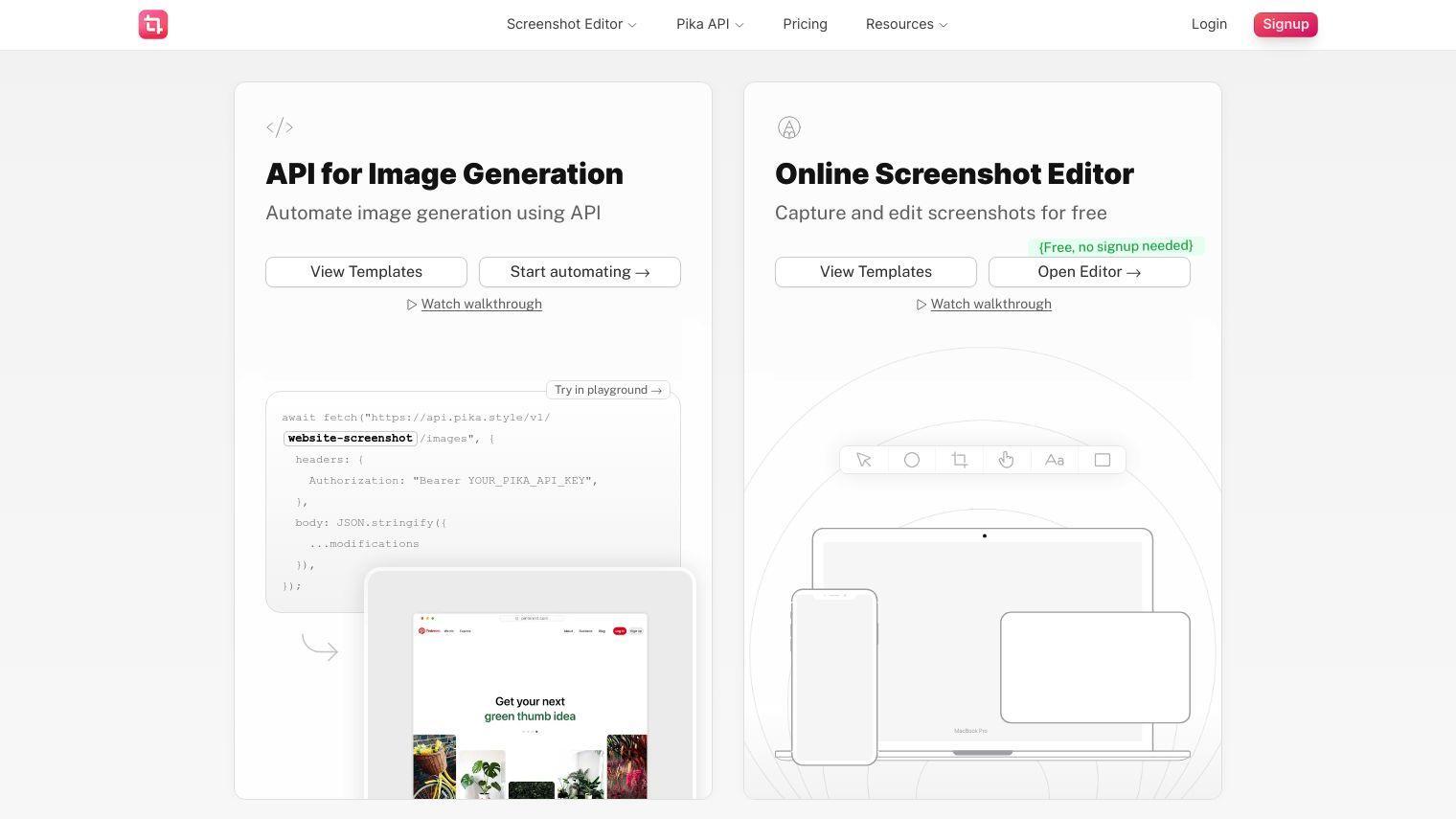This screenshot has height=819, width=1456.
Task: Click the 'body: JSON.stringify({' code line
Action: tap(371, 523)
